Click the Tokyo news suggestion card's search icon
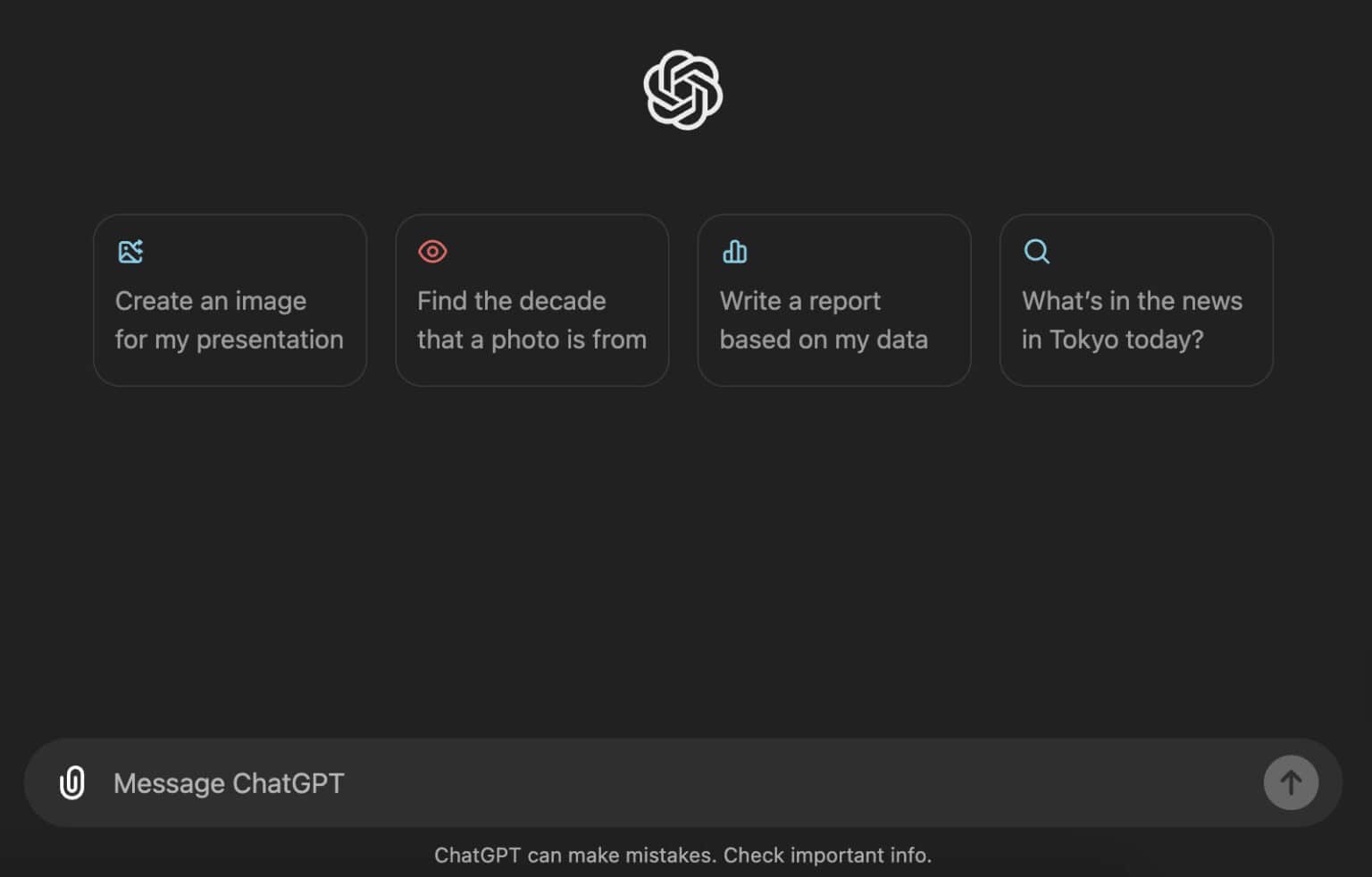Viewport: 1372px width, 877px height. click(1036, 251)
